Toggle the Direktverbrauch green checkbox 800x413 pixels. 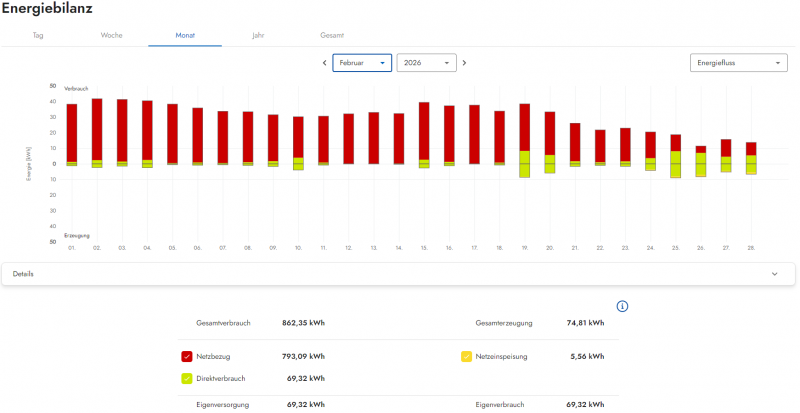(187, 379)
